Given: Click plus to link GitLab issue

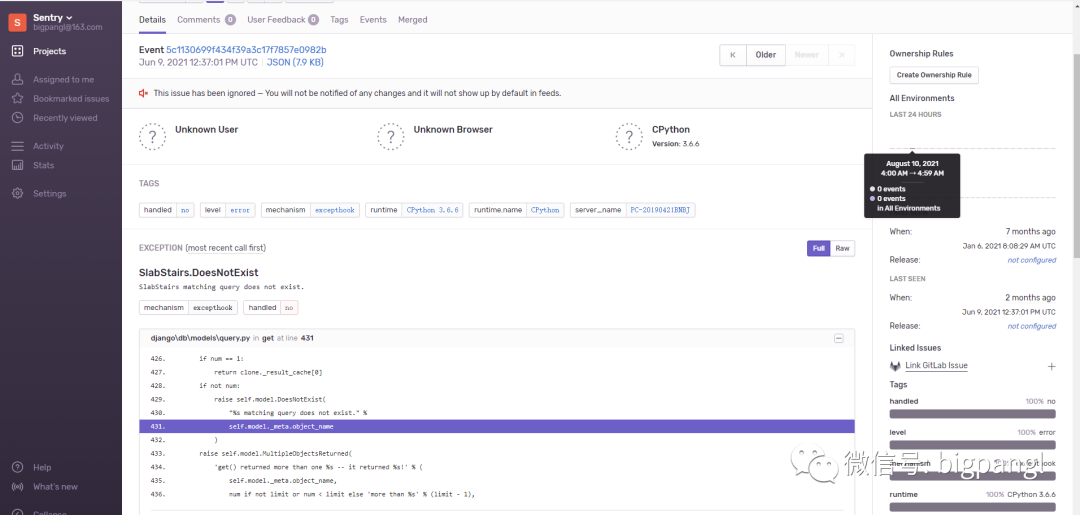Looking at the screenshot, I should click(1051, 367).
